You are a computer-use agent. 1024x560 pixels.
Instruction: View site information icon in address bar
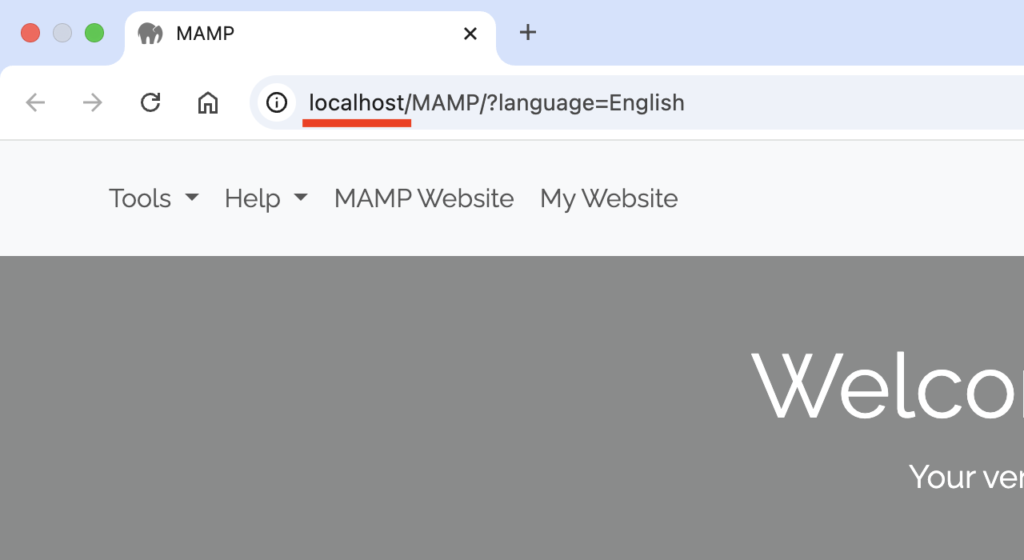[276, 102]
